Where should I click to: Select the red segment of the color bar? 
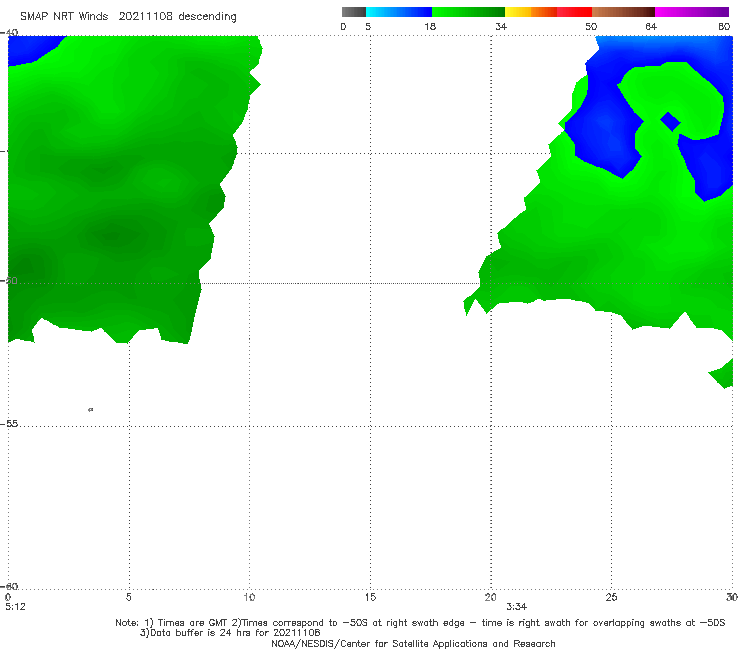tap(574, 12)
